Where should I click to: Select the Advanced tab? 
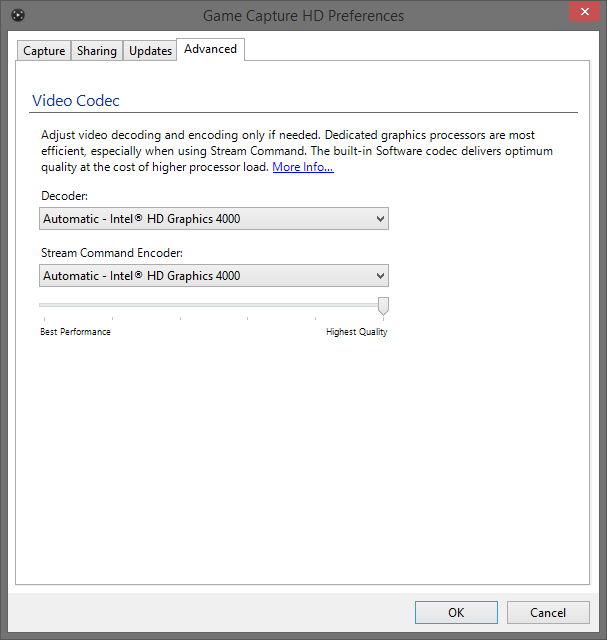click(210, 49)
